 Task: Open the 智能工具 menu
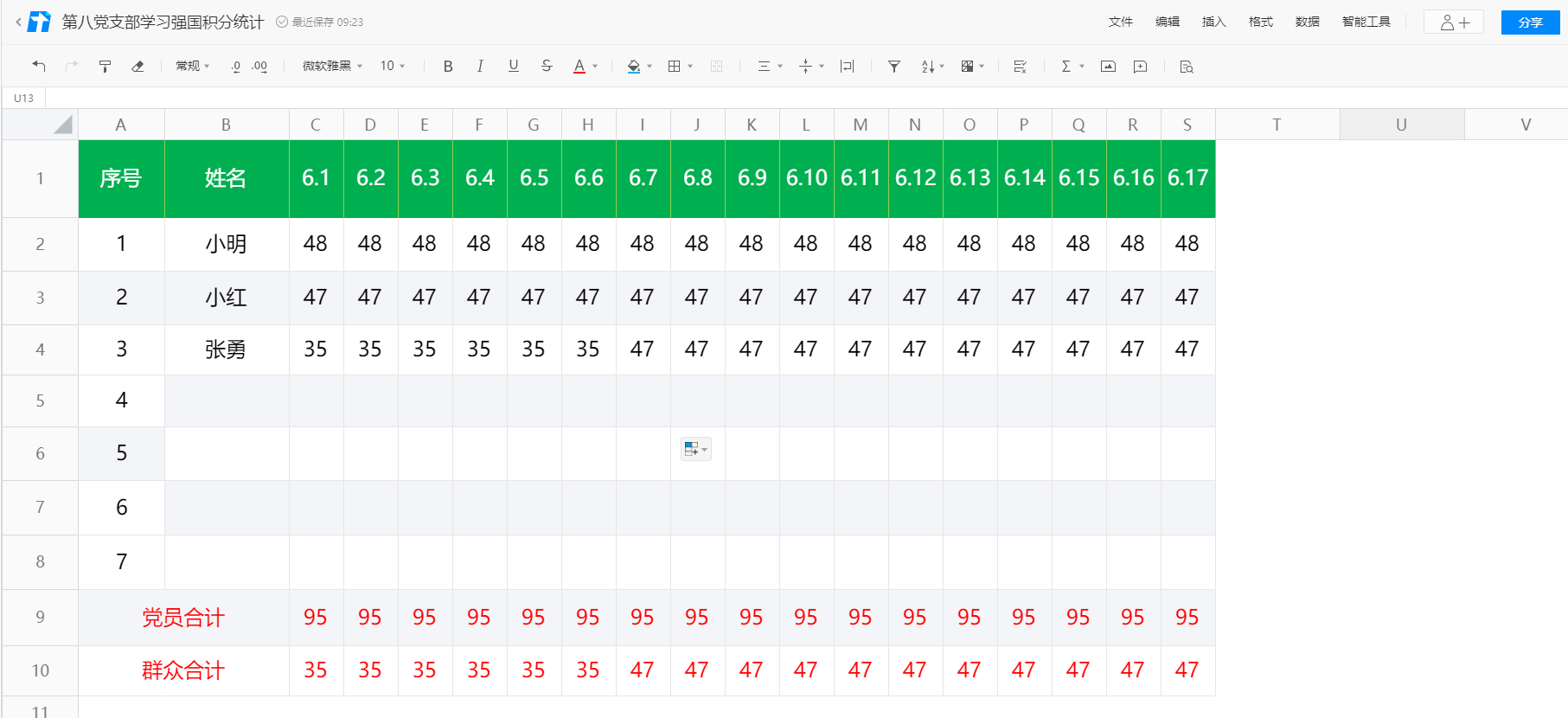[1366, 22]
